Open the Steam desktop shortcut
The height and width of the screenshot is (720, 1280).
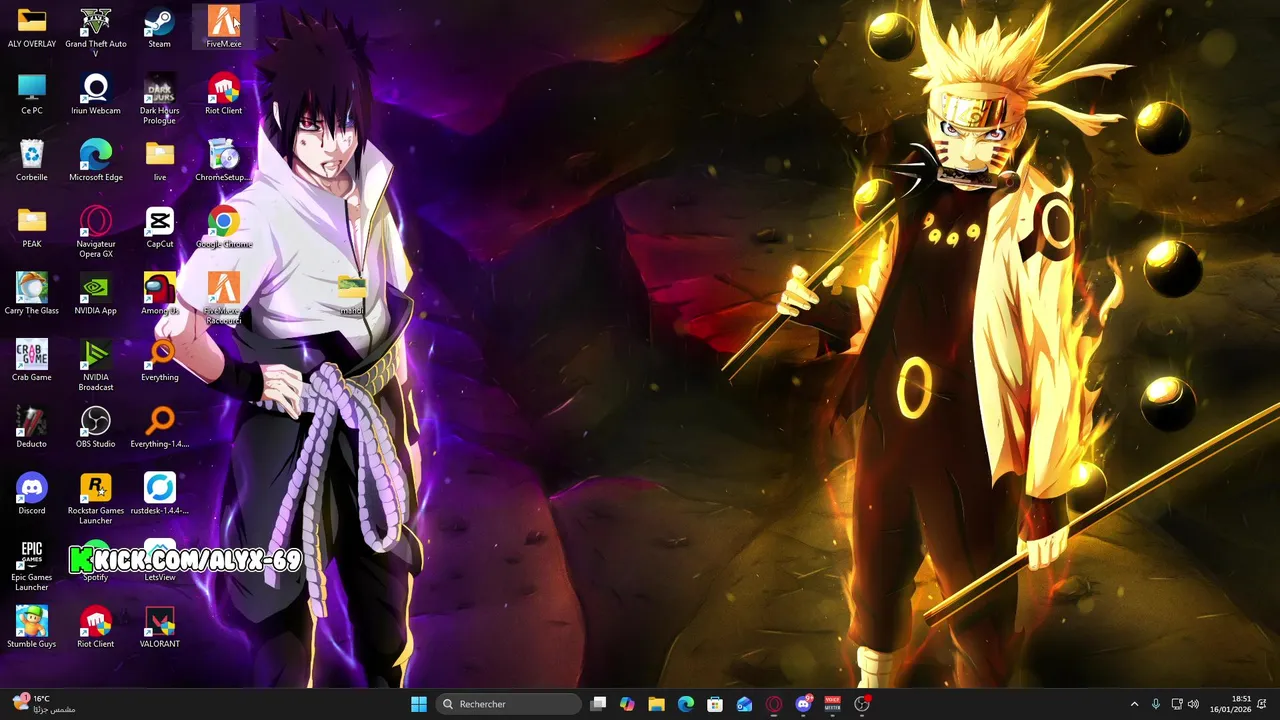pos(159,27)
